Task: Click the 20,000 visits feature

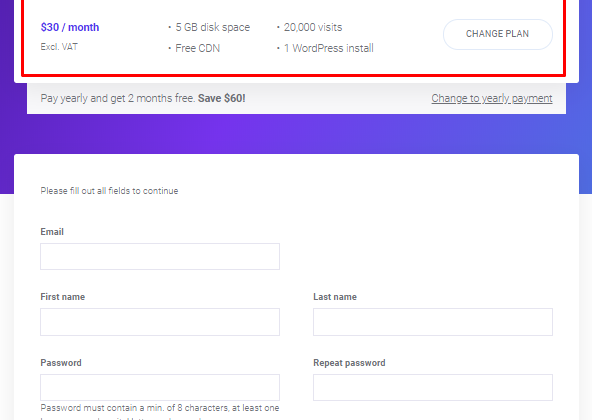Action: [x=313, y=27]
